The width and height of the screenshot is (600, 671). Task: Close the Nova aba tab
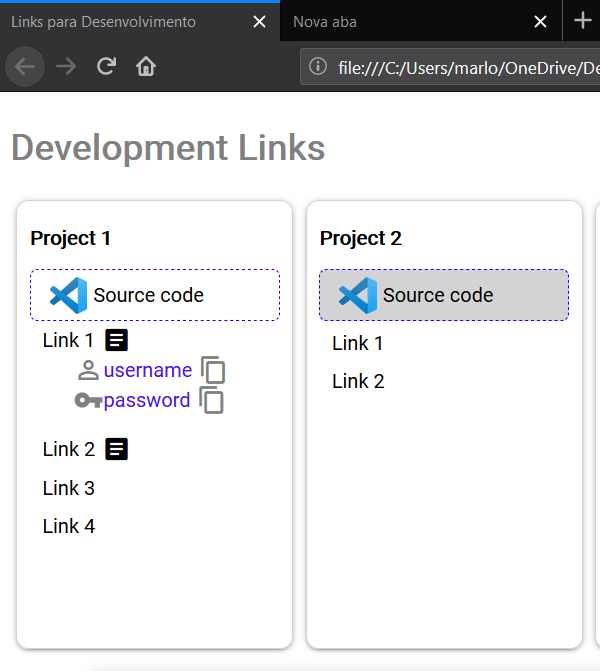(x=541, y=21)
